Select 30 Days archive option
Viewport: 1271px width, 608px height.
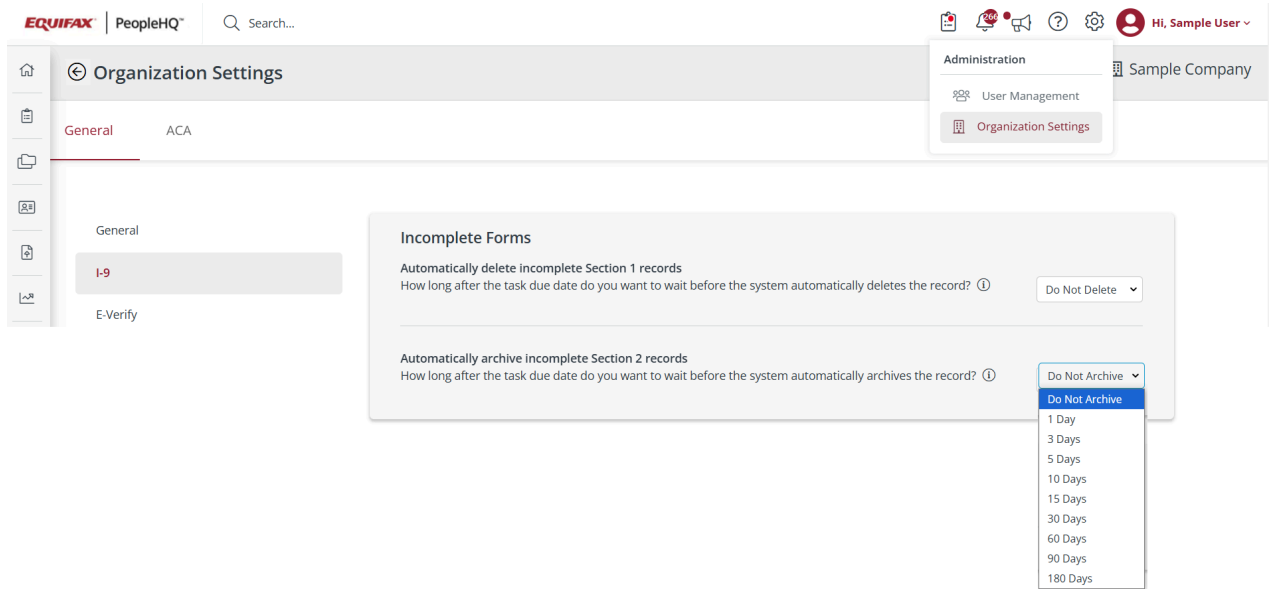pyautogui.click(x=1091, y=519)
